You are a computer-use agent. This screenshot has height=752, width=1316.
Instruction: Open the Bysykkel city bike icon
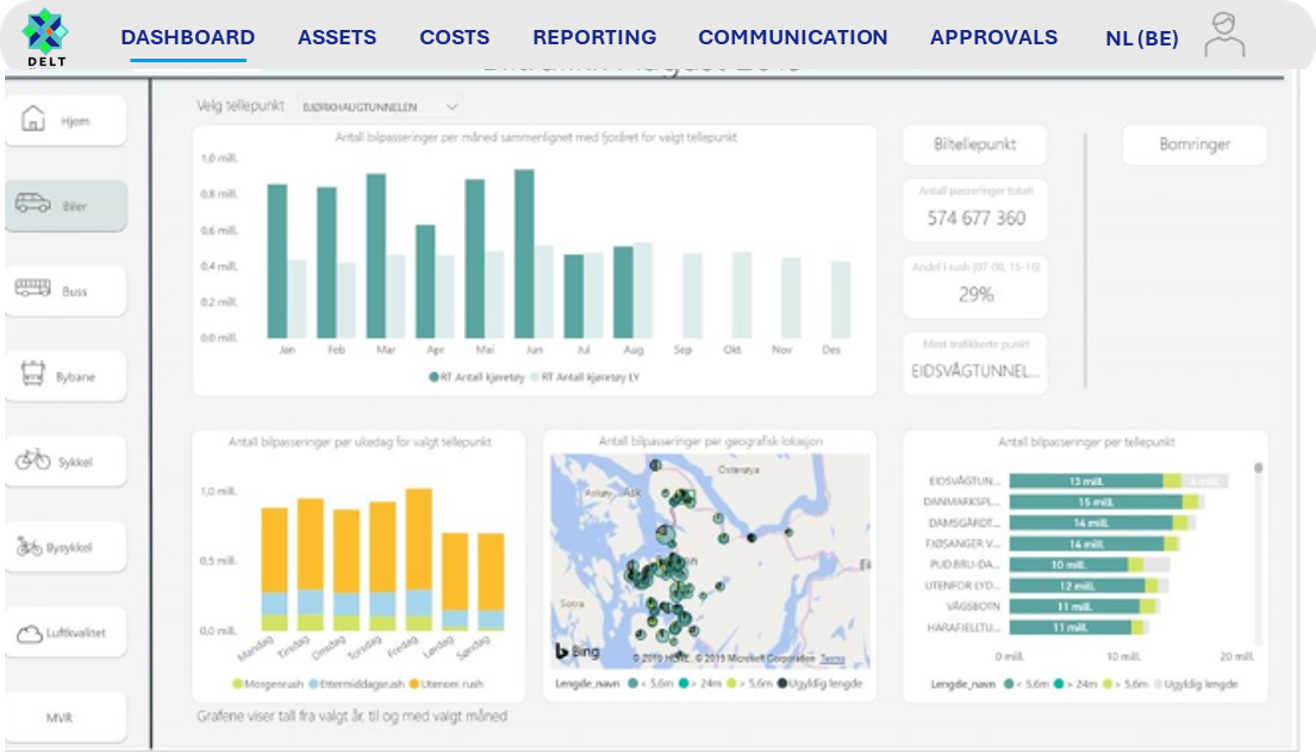pos(30,547)
